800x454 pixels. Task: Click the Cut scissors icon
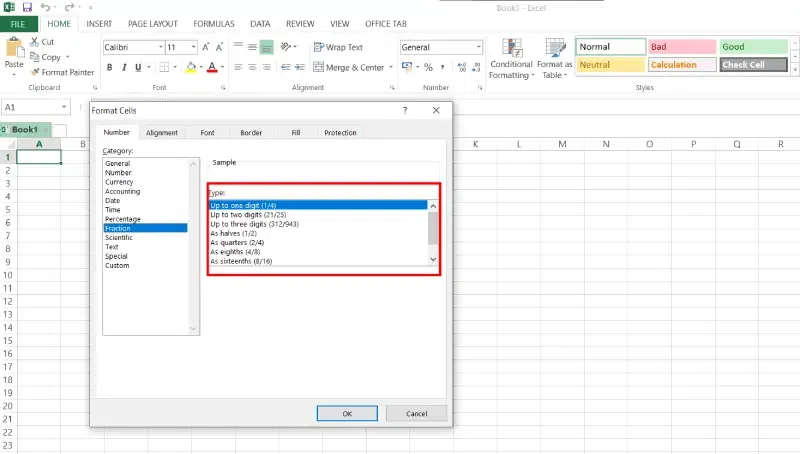[x=34, y=42]
